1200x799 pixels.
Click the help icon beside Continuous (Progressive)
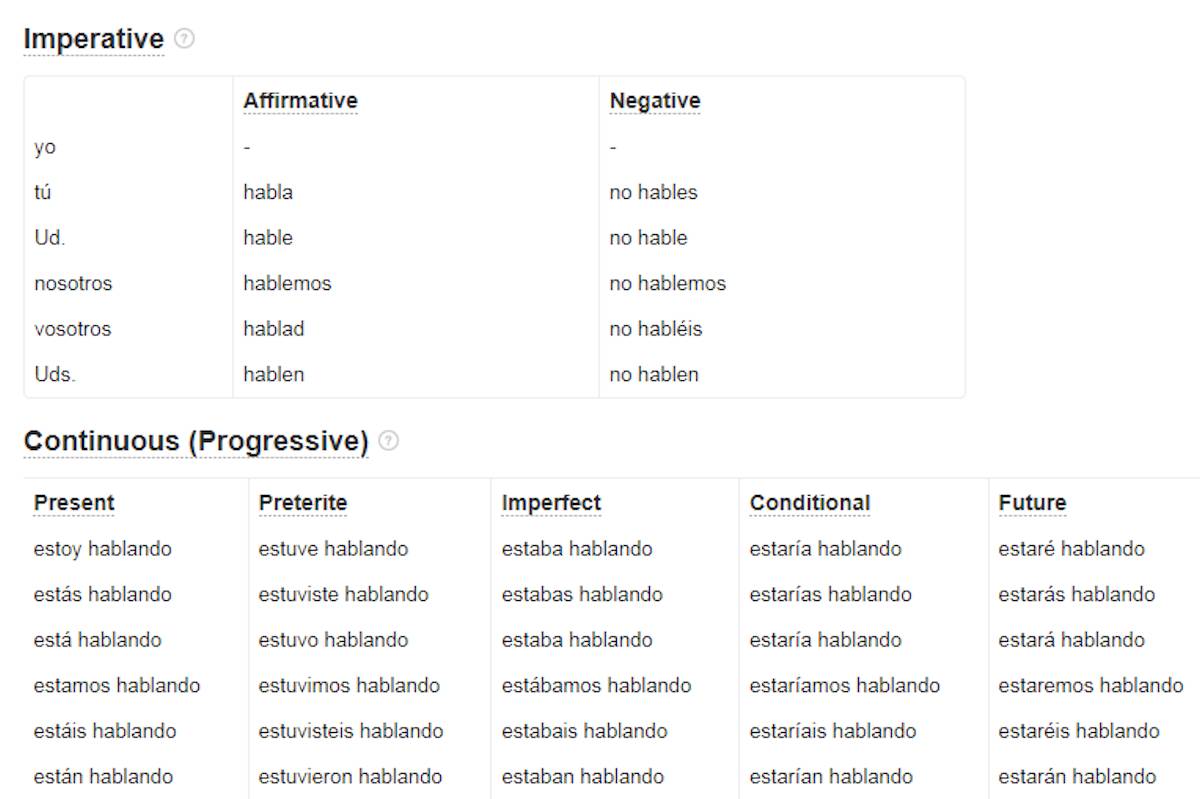pos(389,441)
